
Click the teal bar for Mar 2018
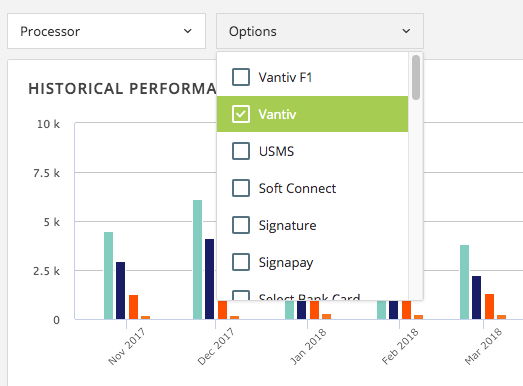click(464, 282)
